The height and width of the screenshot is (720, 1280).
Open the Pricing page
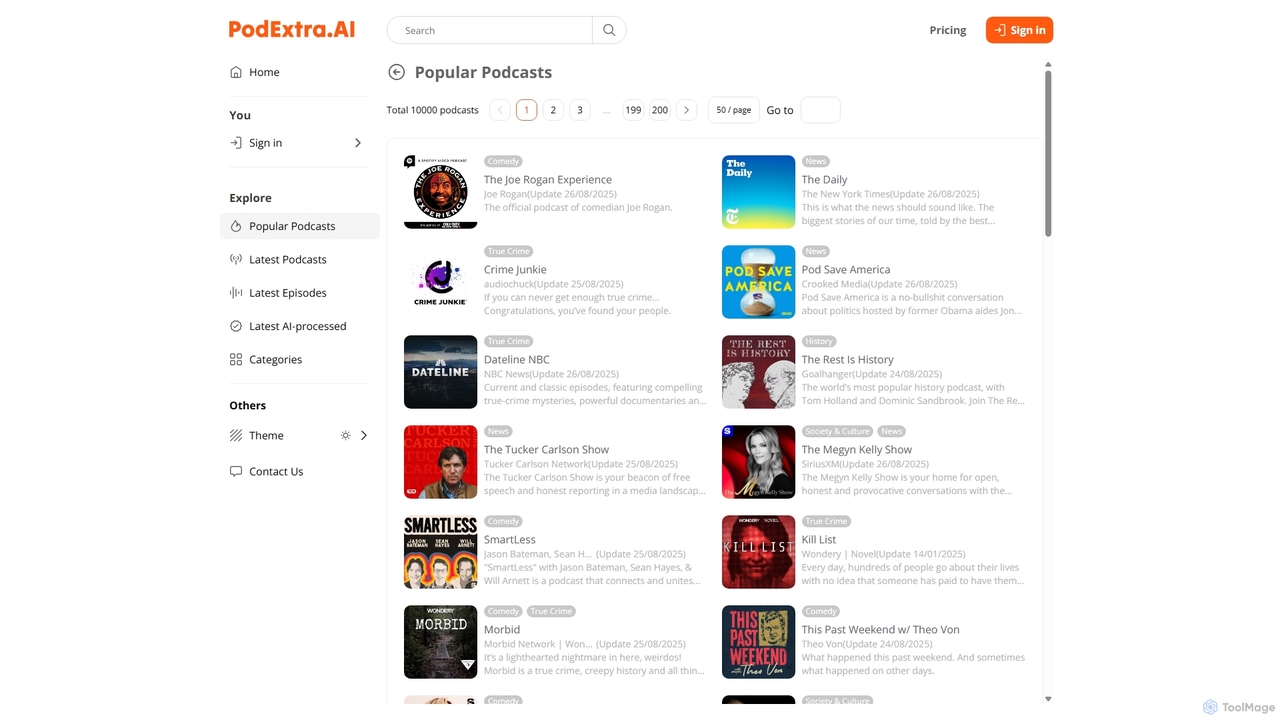coord(948,30)
